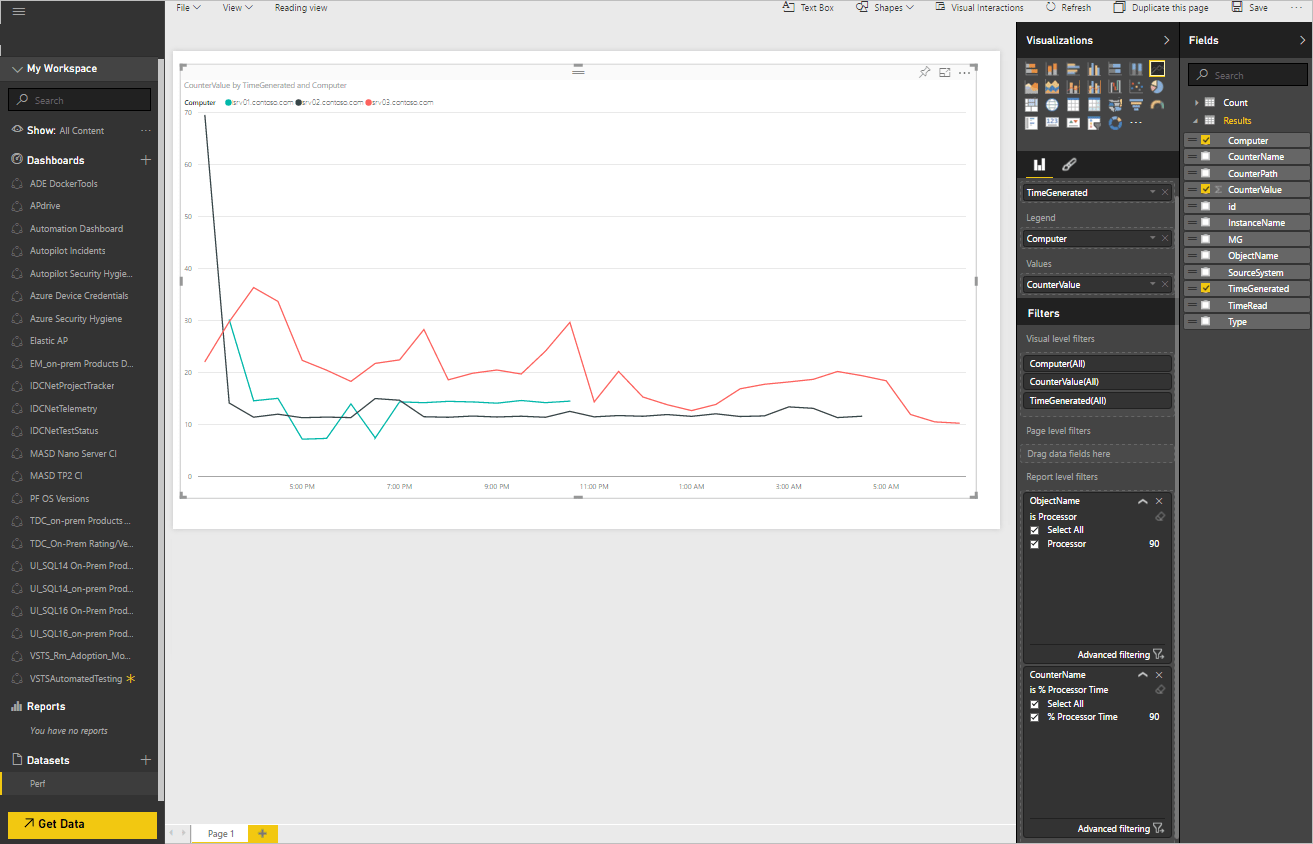The width and height of the screenshot is (1313, 844).
Task: Select the funnel chart visualization icon
Action: point(1136,105)
